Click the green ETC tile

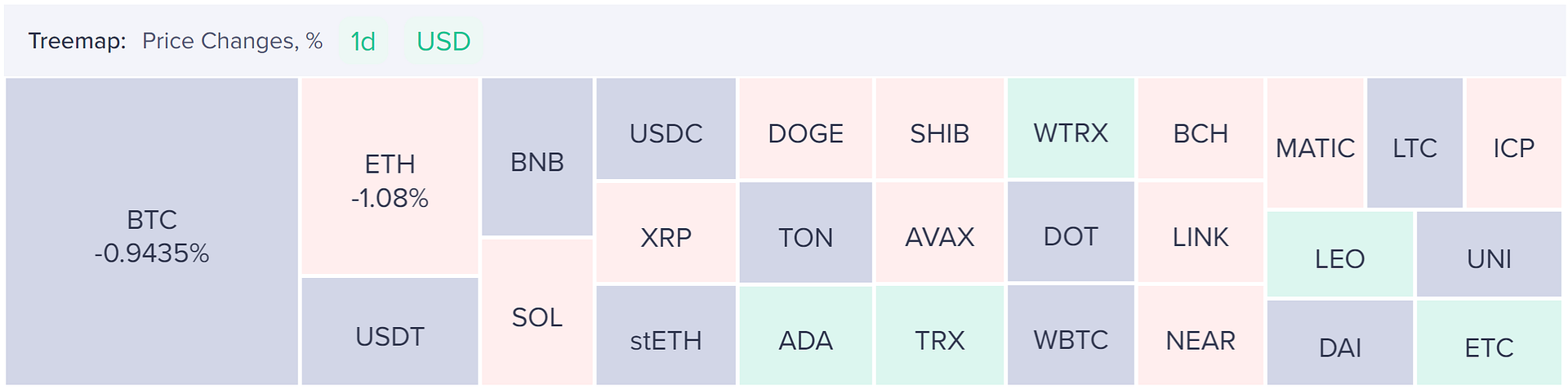point(1489,343)
